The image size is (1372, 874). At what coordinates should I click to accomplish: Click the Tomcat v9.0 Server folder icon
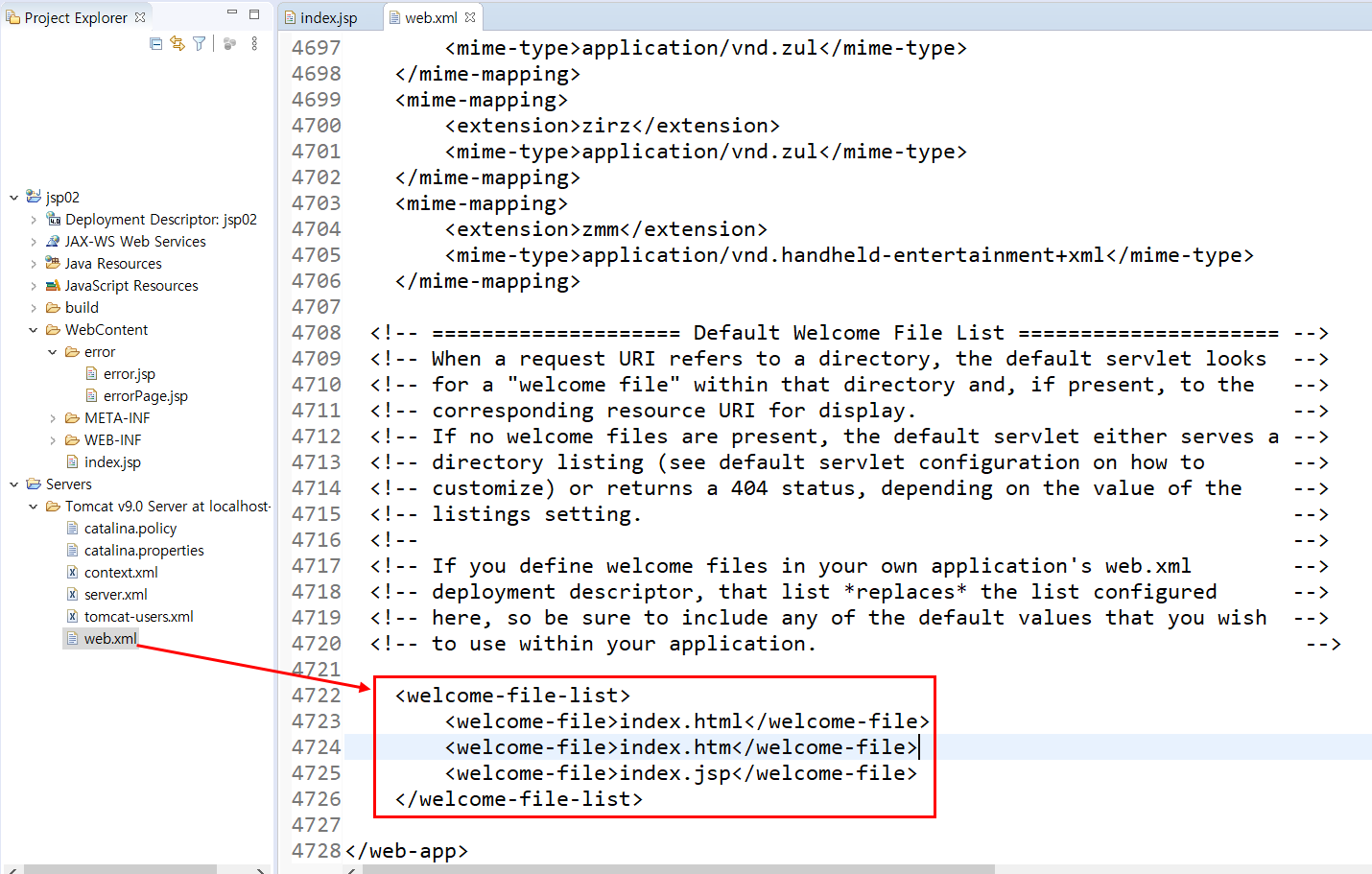(54, 507)
